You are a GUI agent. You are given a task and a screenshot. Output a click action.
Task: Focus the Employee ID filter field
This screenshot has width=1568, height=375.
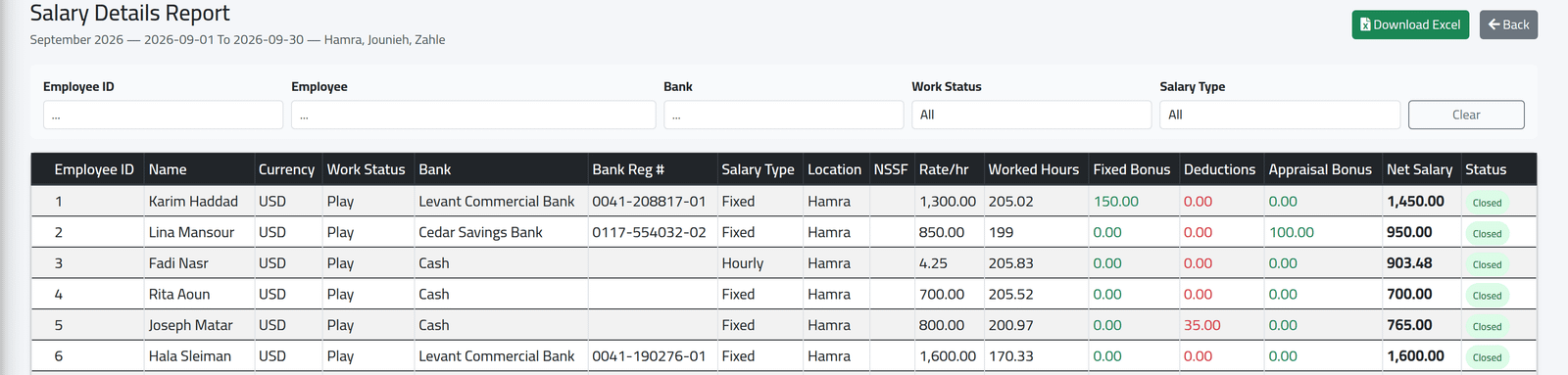click(x=163, y=115)
